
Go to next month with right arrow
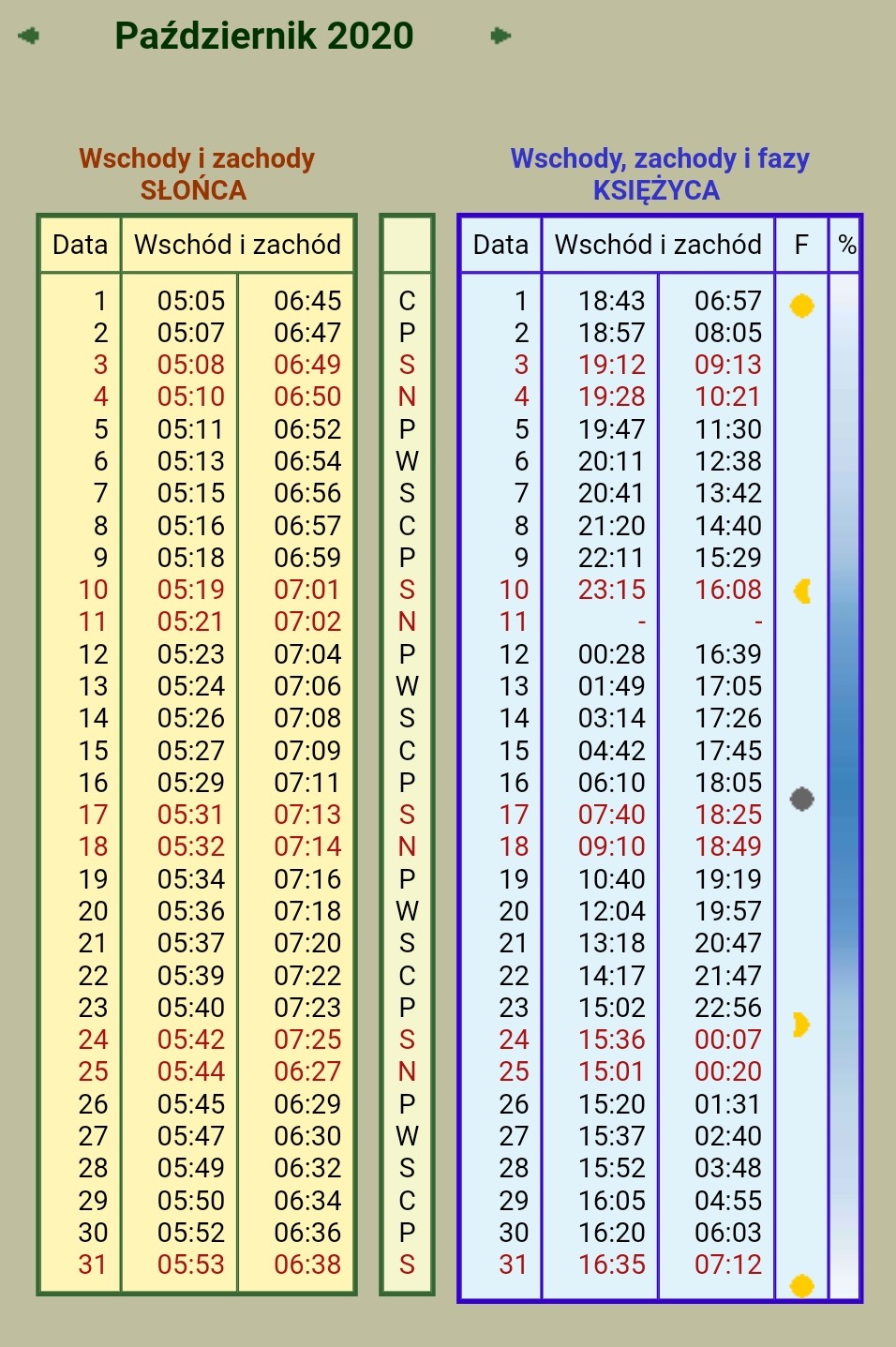point(500,36)
